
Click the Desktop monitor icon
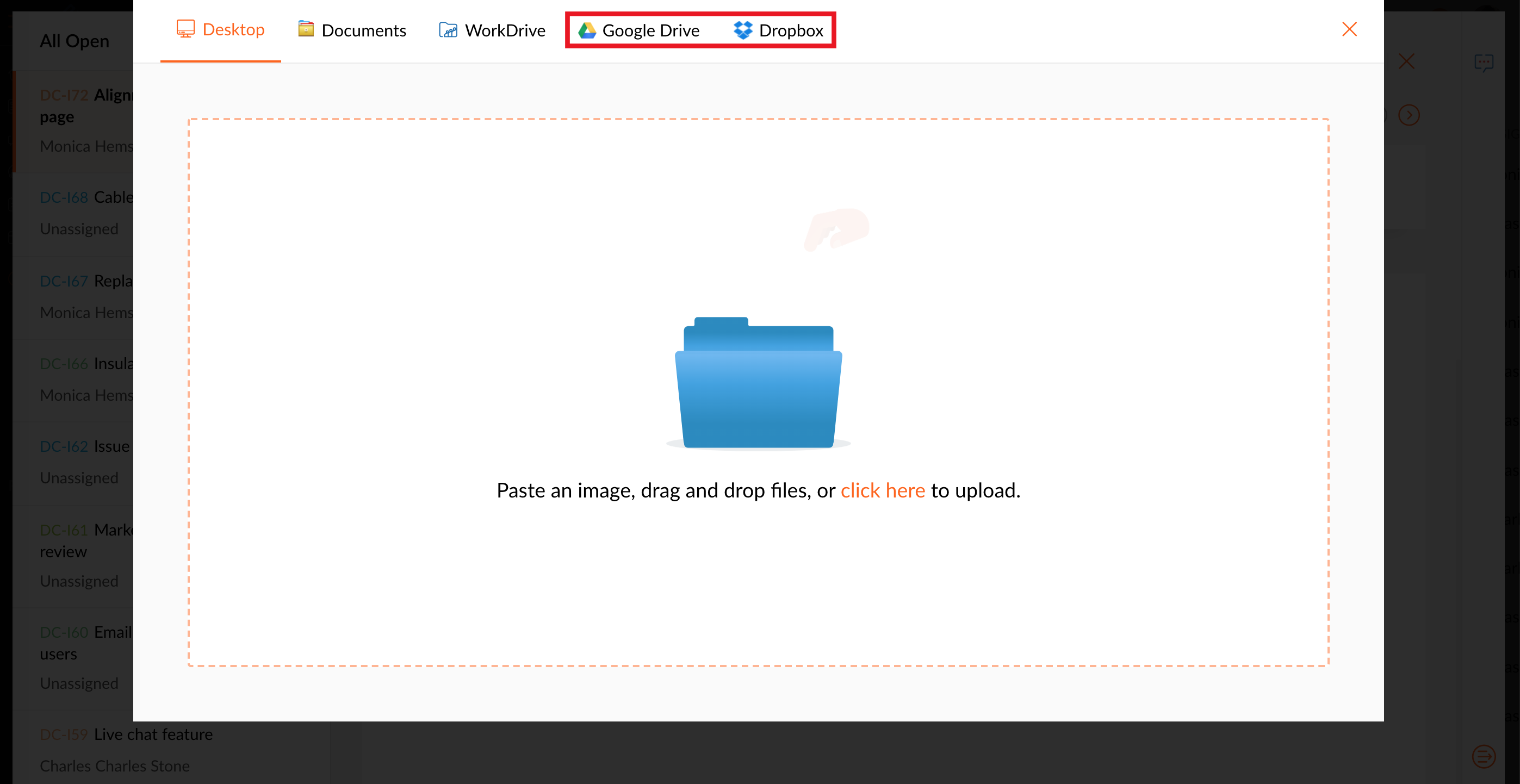(185, 29)
